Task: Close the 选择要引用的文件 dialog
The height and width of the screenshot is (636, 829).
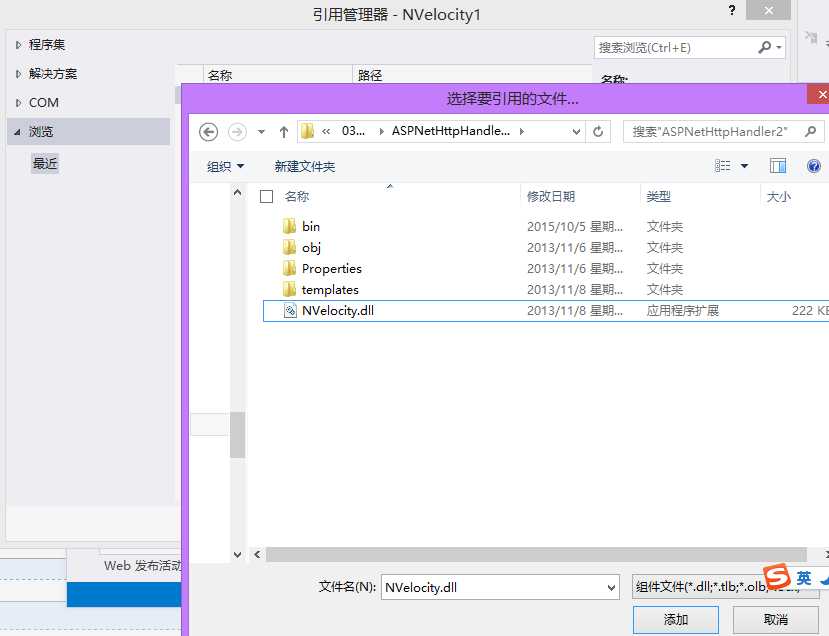Action: [x=820, y=95]
